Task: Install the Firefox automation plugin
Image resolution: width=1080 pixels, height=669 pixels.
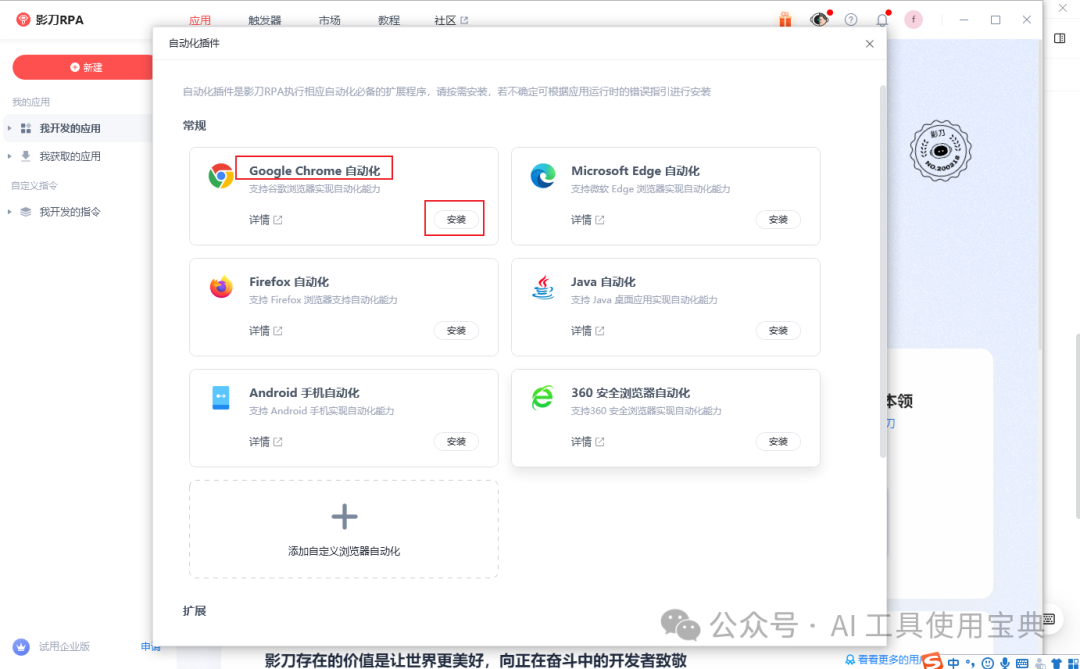Action: point(456,330)
